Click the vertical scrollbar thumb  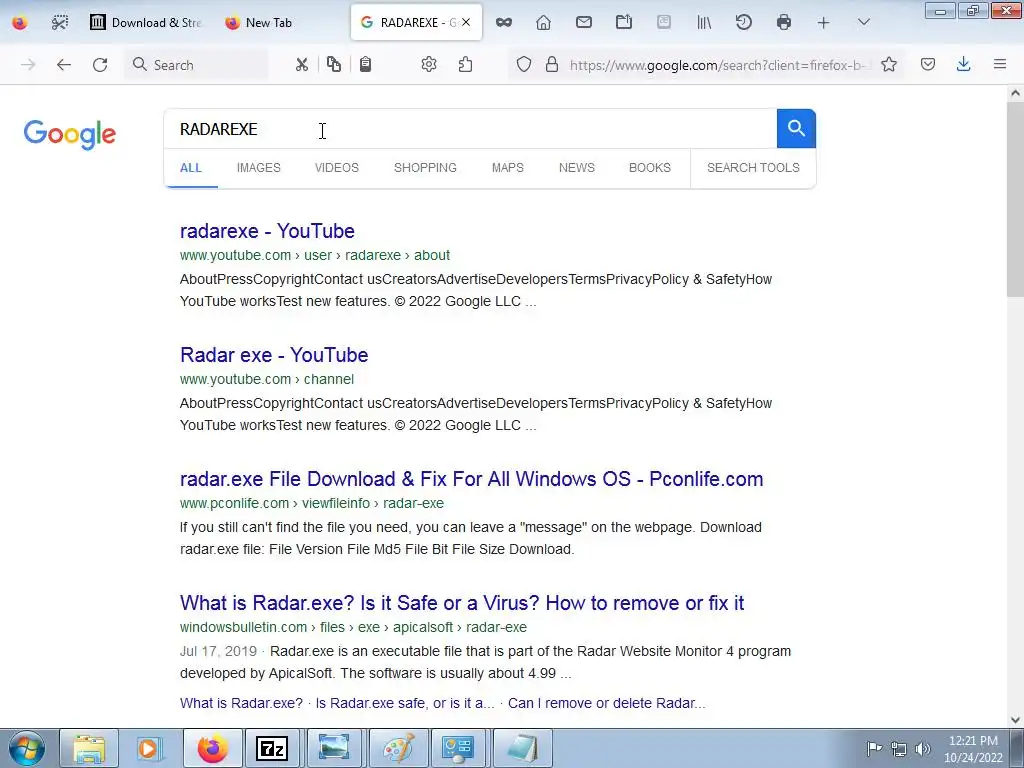point(1015,199)
